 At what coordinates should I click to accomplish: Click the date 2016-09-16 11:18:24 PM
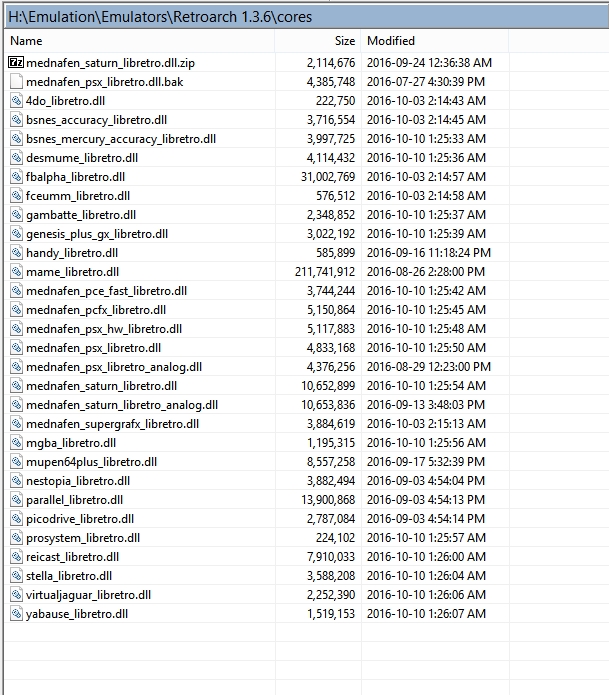tap(429, 253)
